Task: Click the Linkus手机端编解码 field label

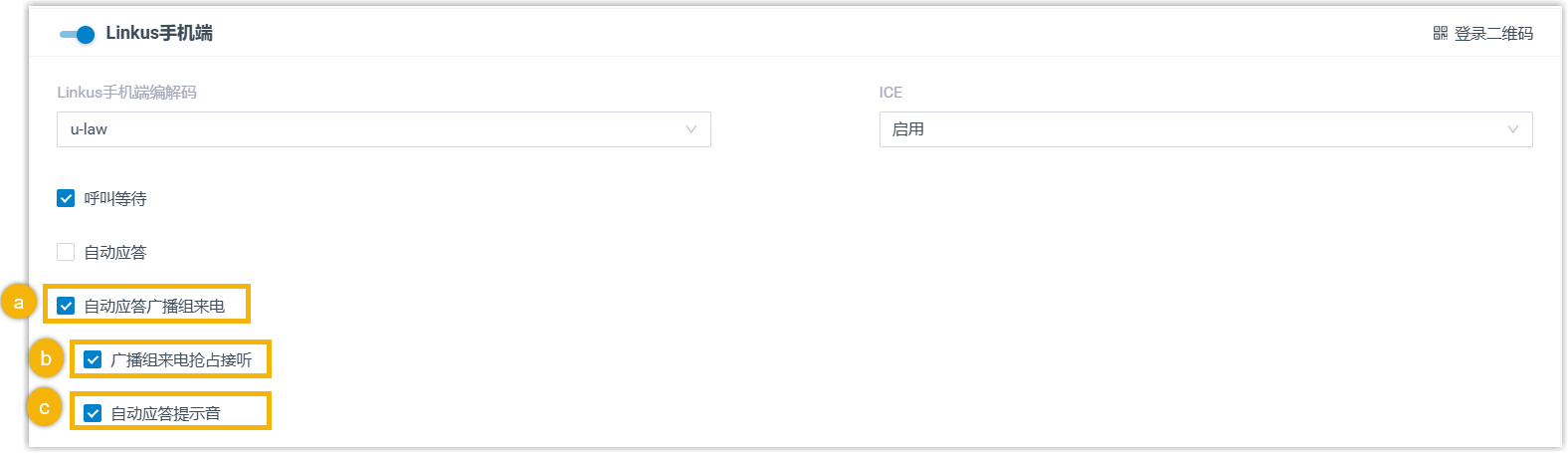Action: point(127,93)
